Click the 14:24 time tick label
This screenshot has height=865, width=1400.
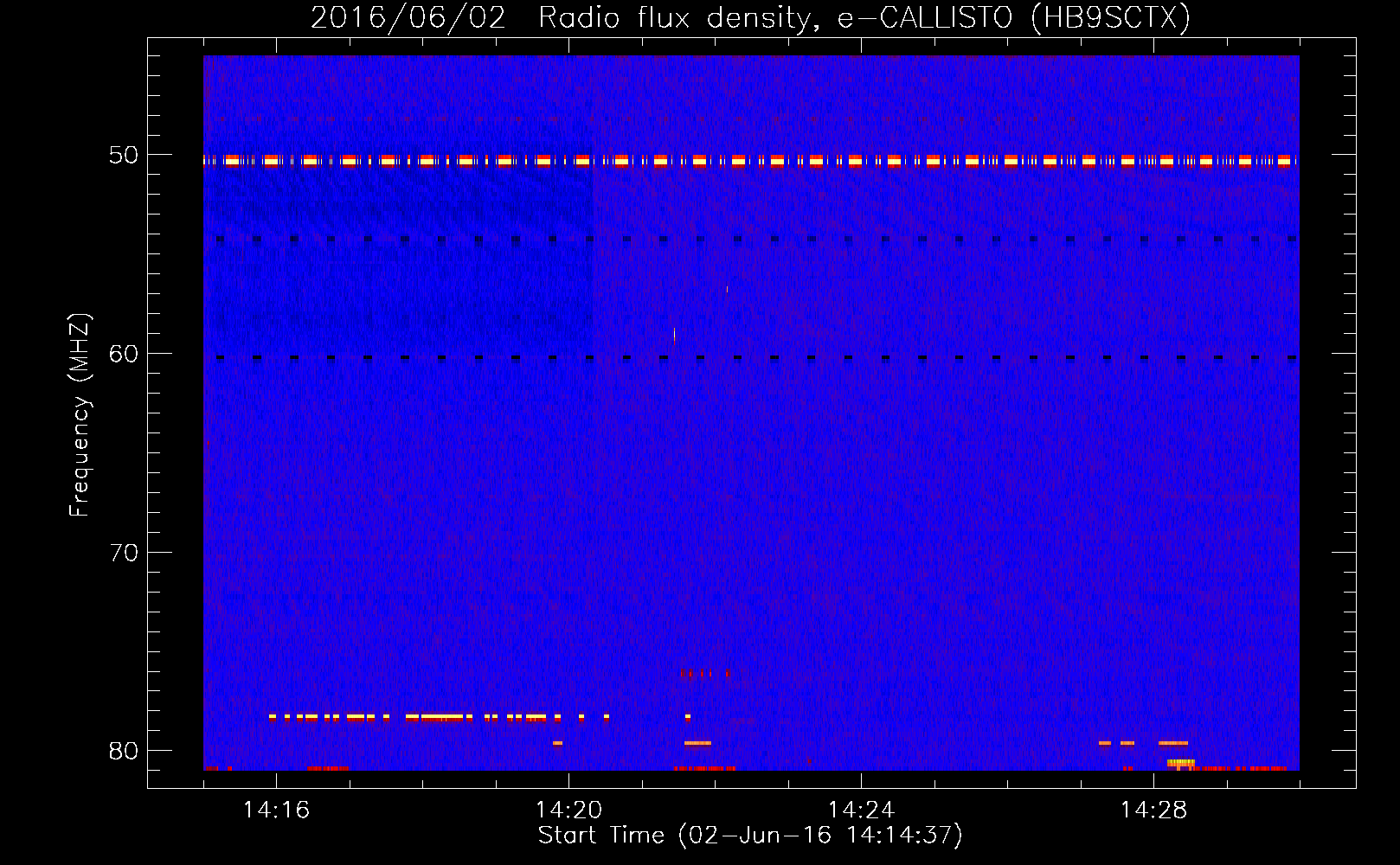[861, 811]
